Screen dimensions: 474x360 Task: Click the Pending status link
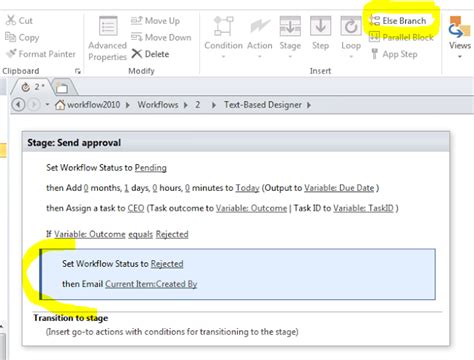[x=151, y=168]
